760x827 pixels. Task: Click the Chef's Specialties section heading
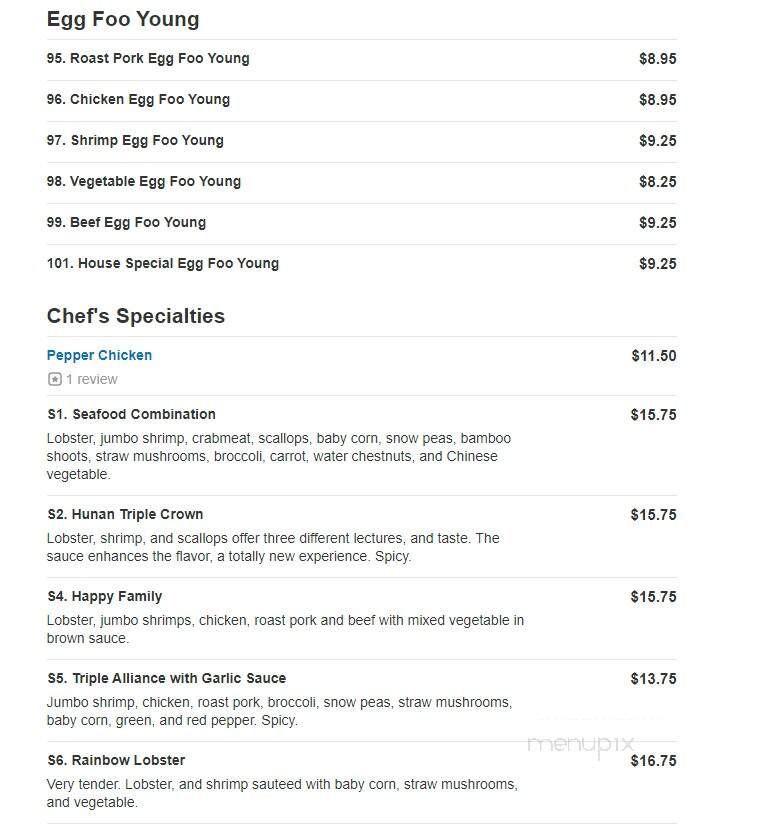point(136,316)
